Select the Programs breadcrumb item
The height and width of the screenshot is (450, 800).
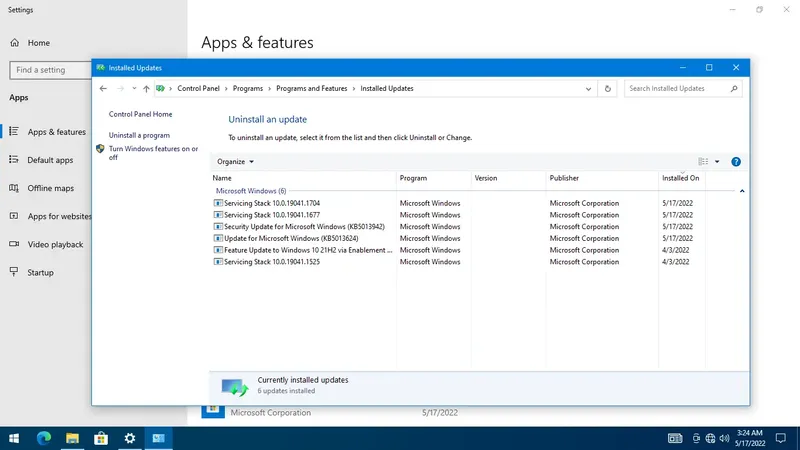click(x=249, y=89)
